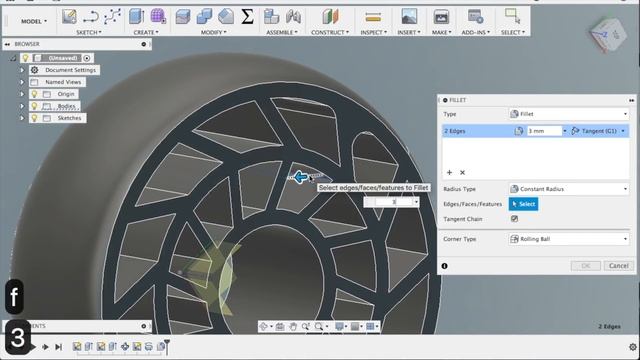Click the 3 mm radius input field

pos(544,131)
